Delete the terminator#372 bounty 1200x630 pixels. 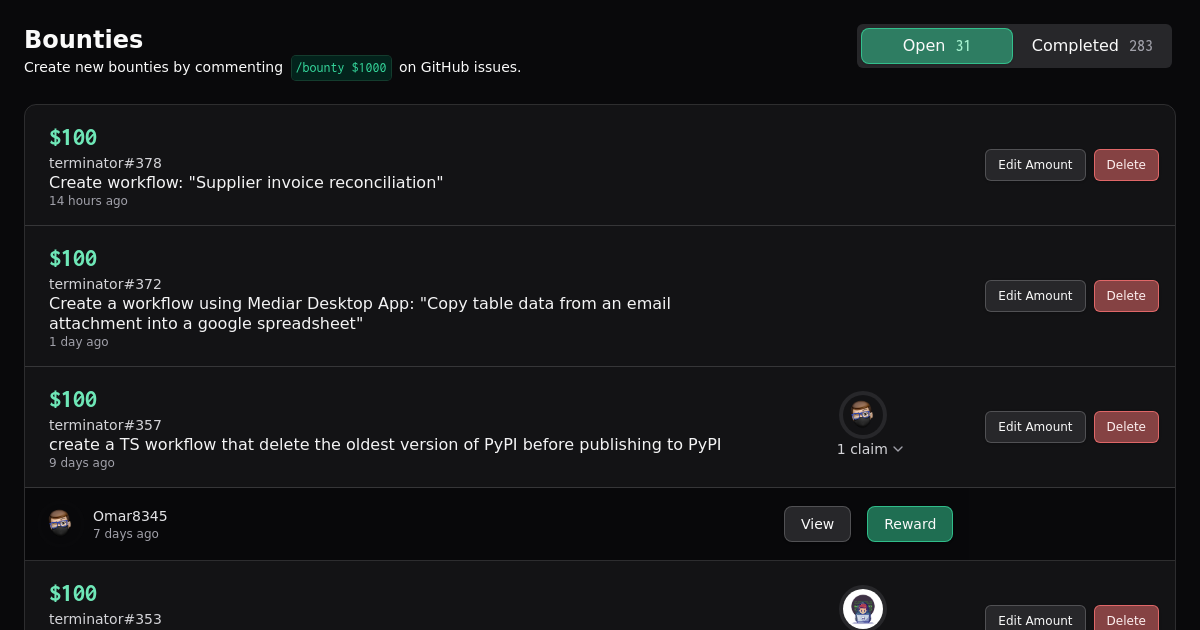1126,296
